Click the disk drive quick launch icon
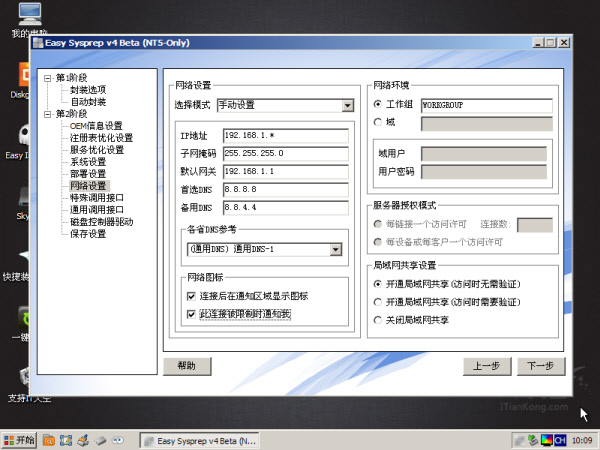 [100, 440]
